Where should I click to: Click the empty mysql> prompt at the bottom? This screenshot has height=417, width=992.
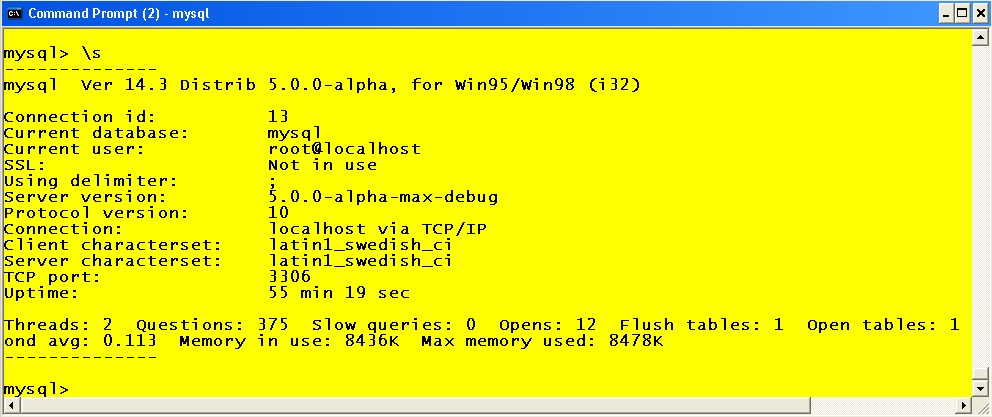pos(36,389)
